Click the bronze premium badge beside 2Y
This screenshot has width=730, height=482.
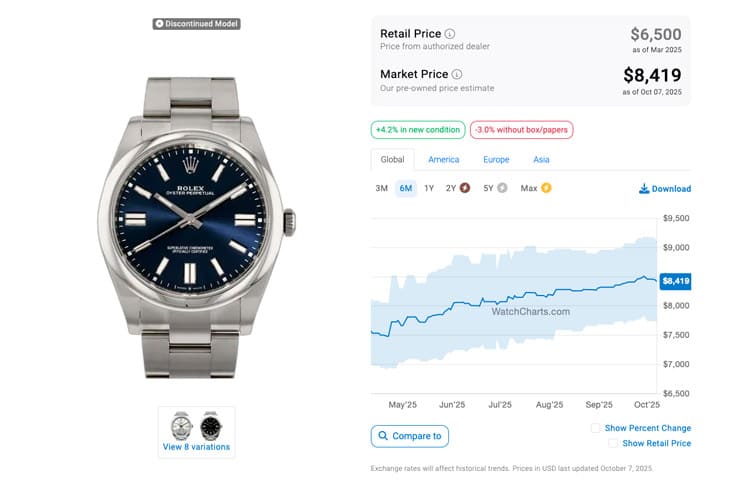(x=464, y=188)
